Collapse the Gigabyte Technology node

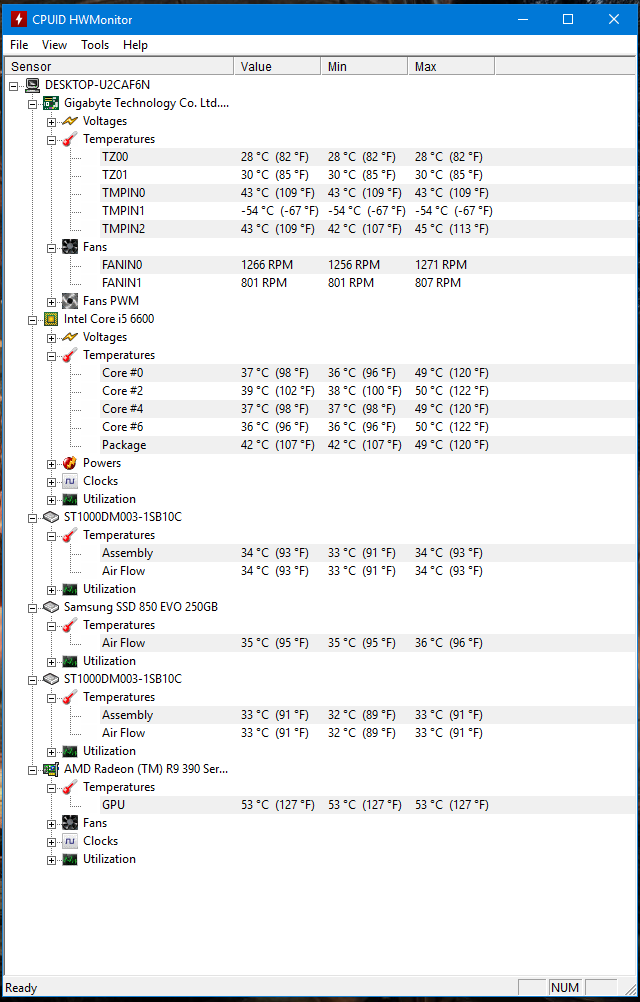tap(33, 104)
